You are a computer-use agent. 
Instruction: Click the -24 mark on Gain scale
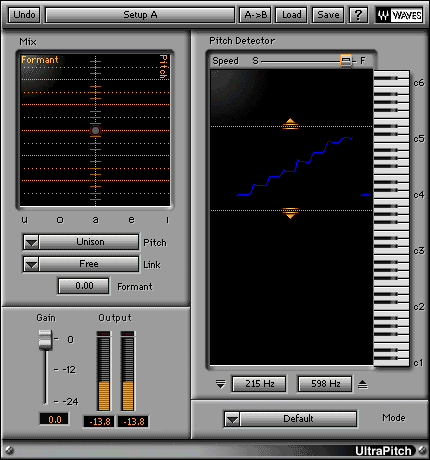70,402
